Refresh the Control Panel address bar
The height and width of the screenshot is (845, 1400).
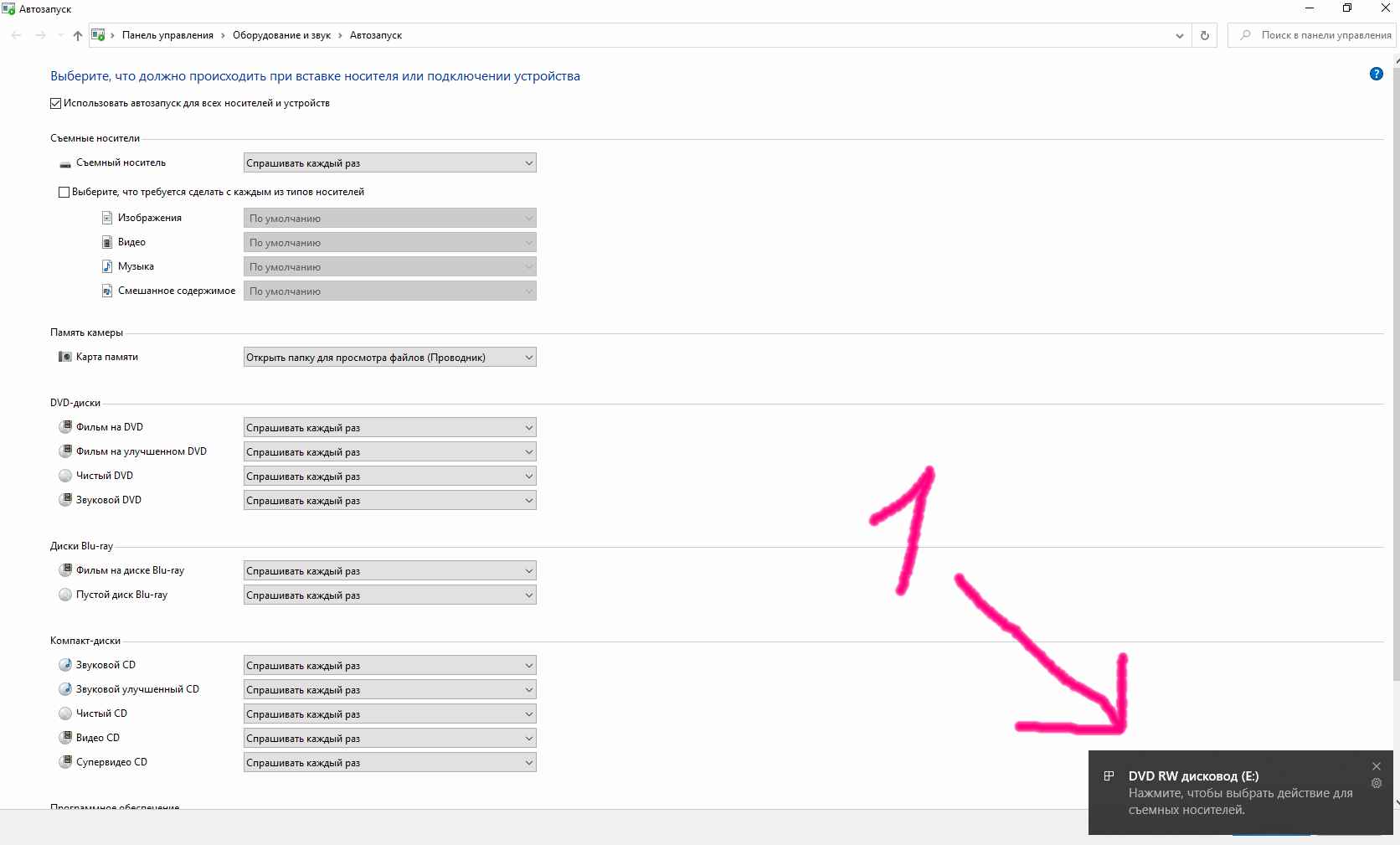point(1204,35)
